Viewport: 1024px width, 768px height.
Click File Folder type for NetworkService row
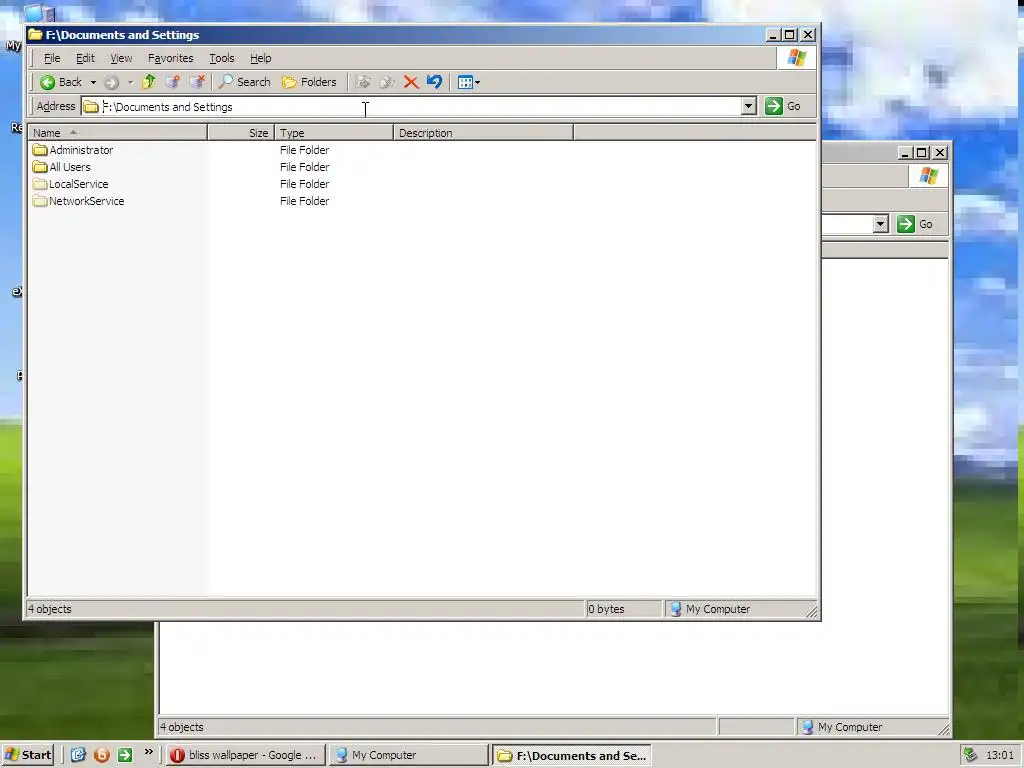[x=304, y=200]
